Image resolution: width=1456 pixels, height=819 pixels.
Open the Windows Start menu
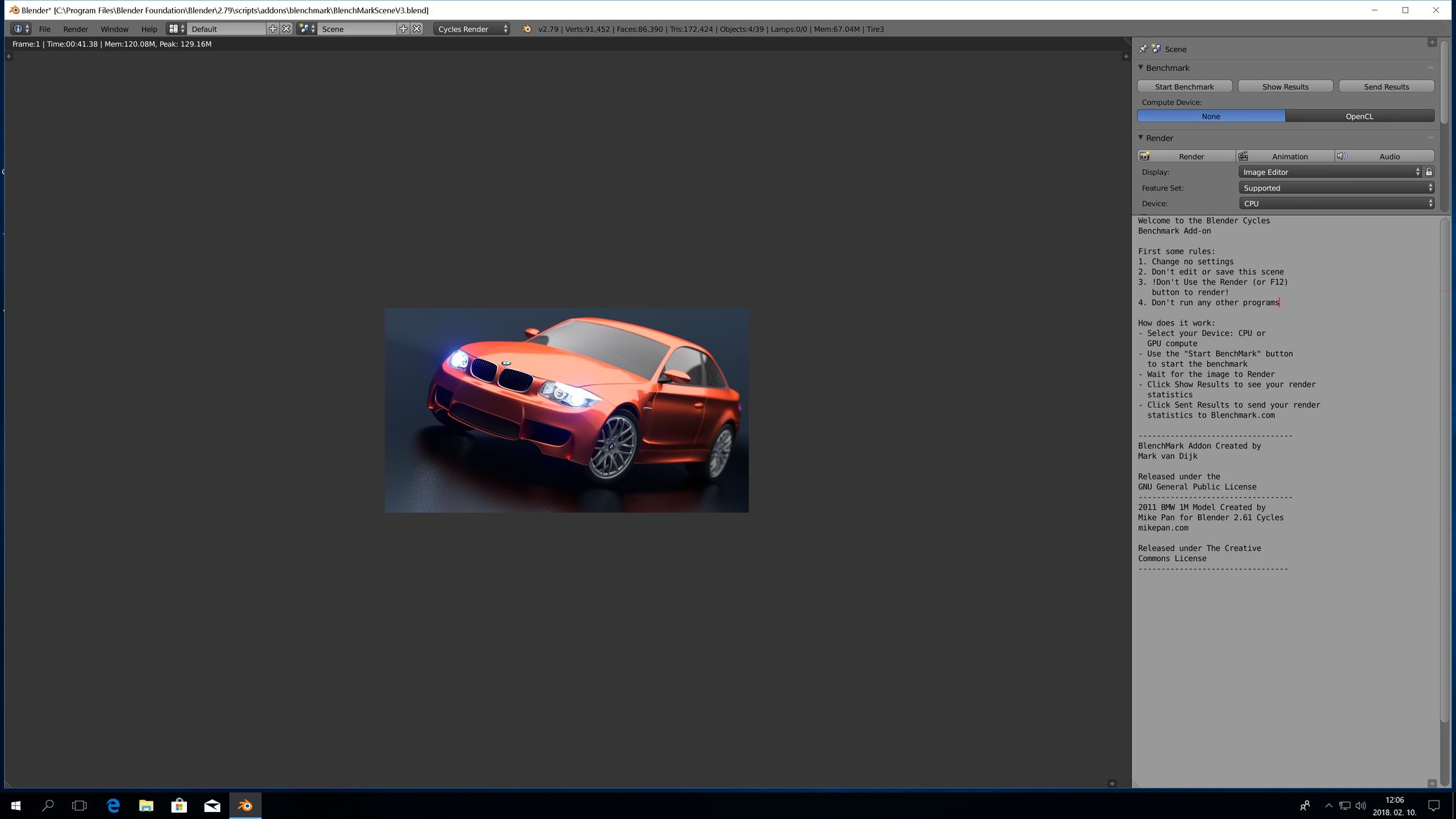pyautogui.click(x=15, y=806)
